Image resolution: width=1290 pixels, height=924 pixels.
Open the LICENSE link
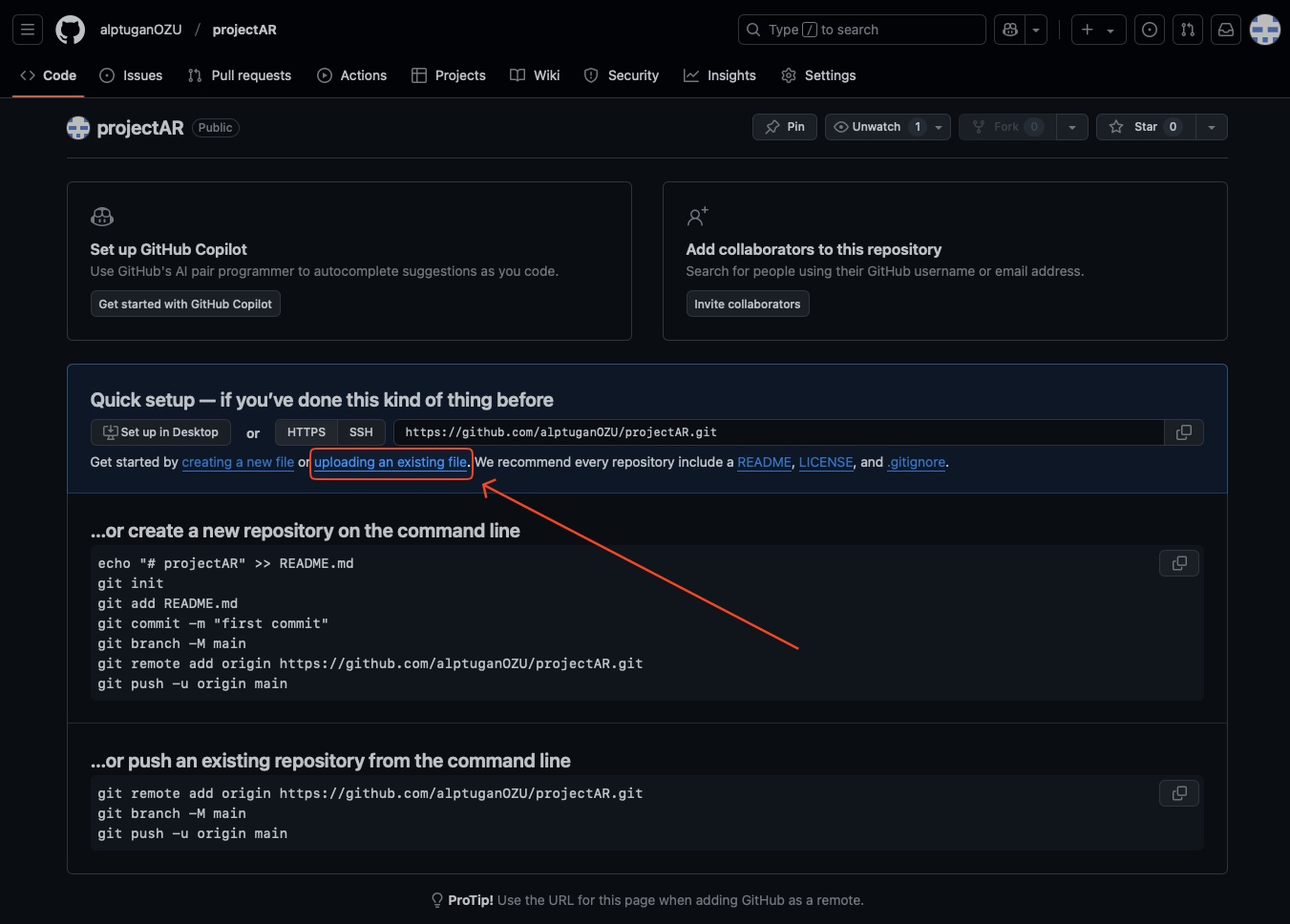(826, 462)
